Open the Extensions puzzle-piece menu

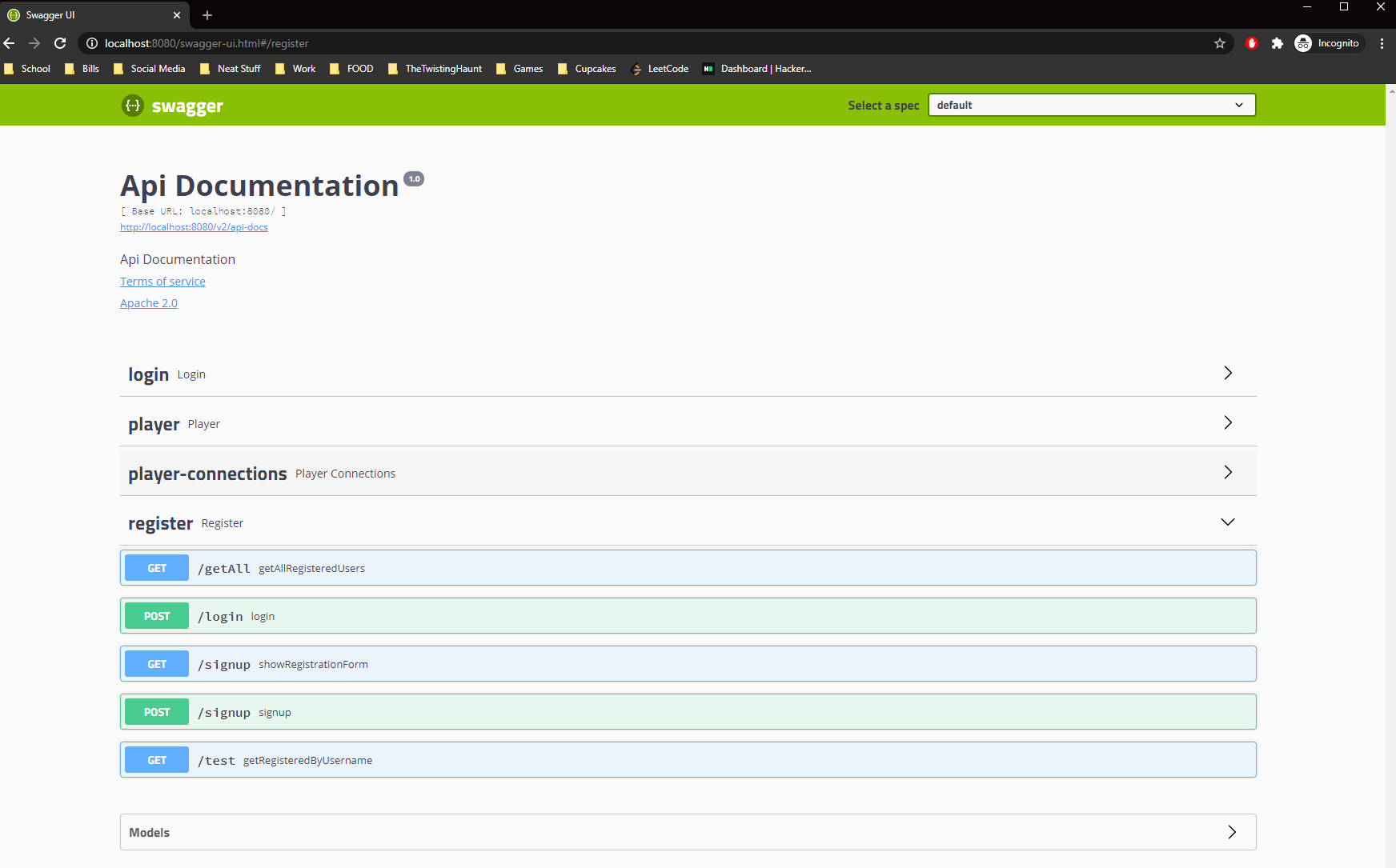pos(1278,43)
